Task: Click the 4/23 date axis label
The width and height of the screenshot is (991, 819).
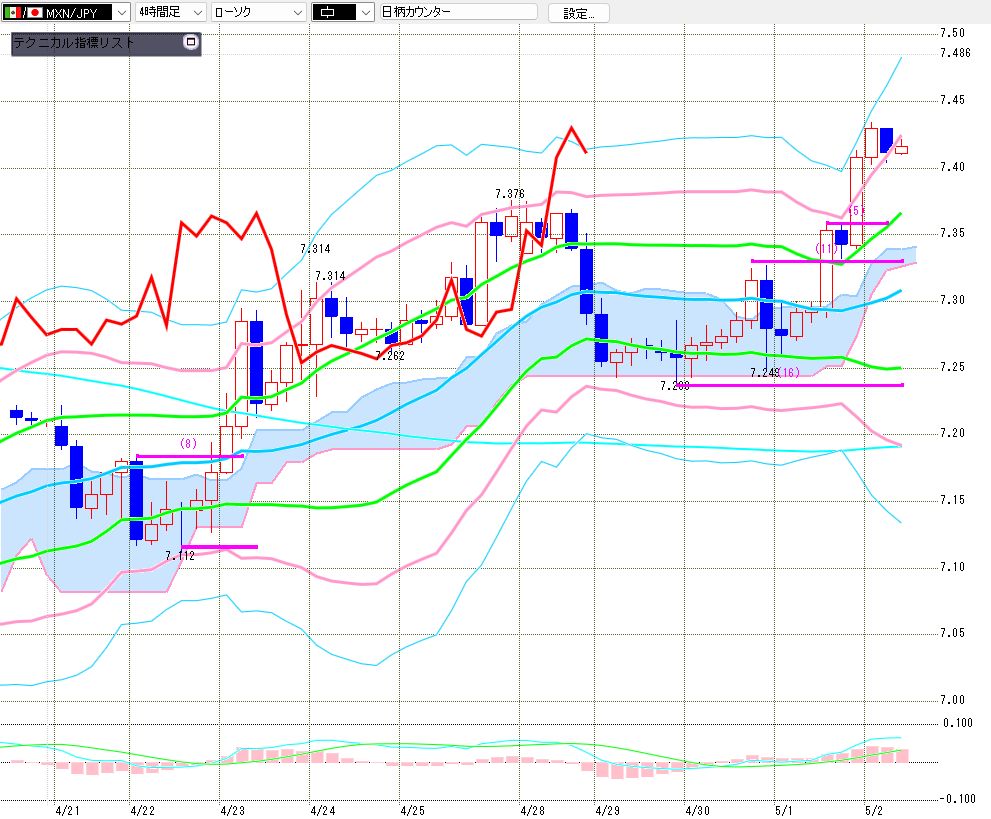Action: 233,810
